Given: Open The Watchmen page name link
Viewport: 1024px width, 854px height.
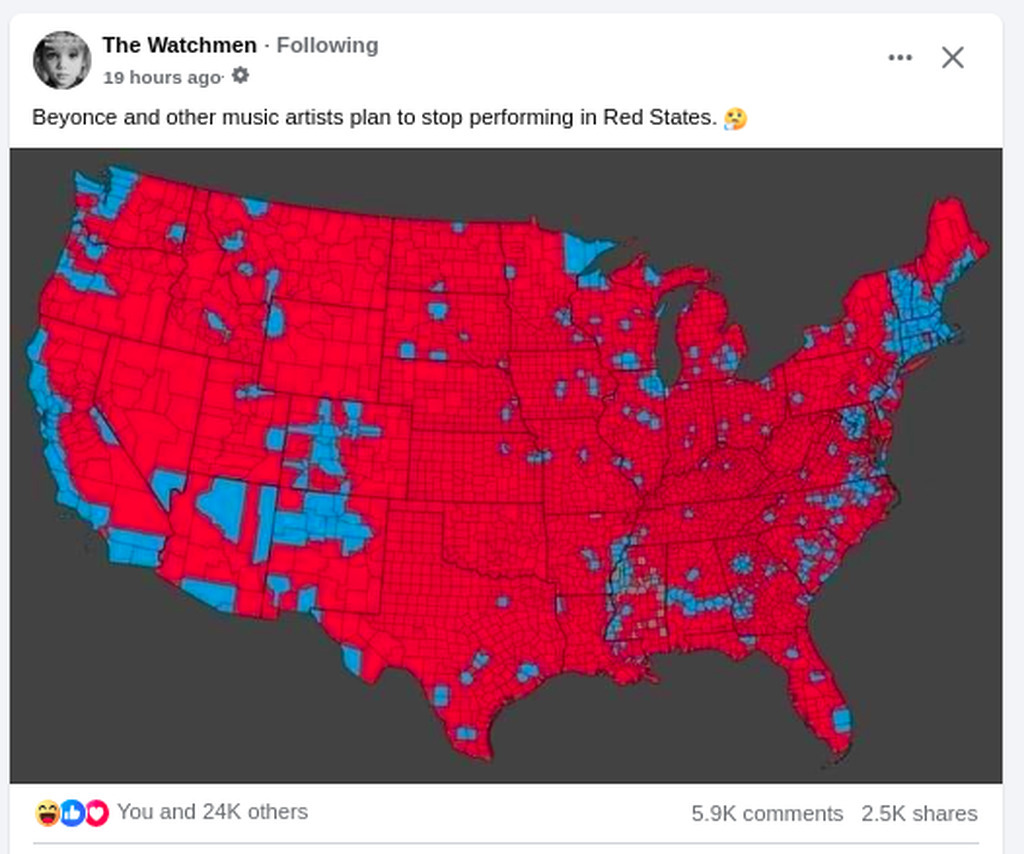Looking at the screenshot, I should pyautogui.click(x=179, y=45).
